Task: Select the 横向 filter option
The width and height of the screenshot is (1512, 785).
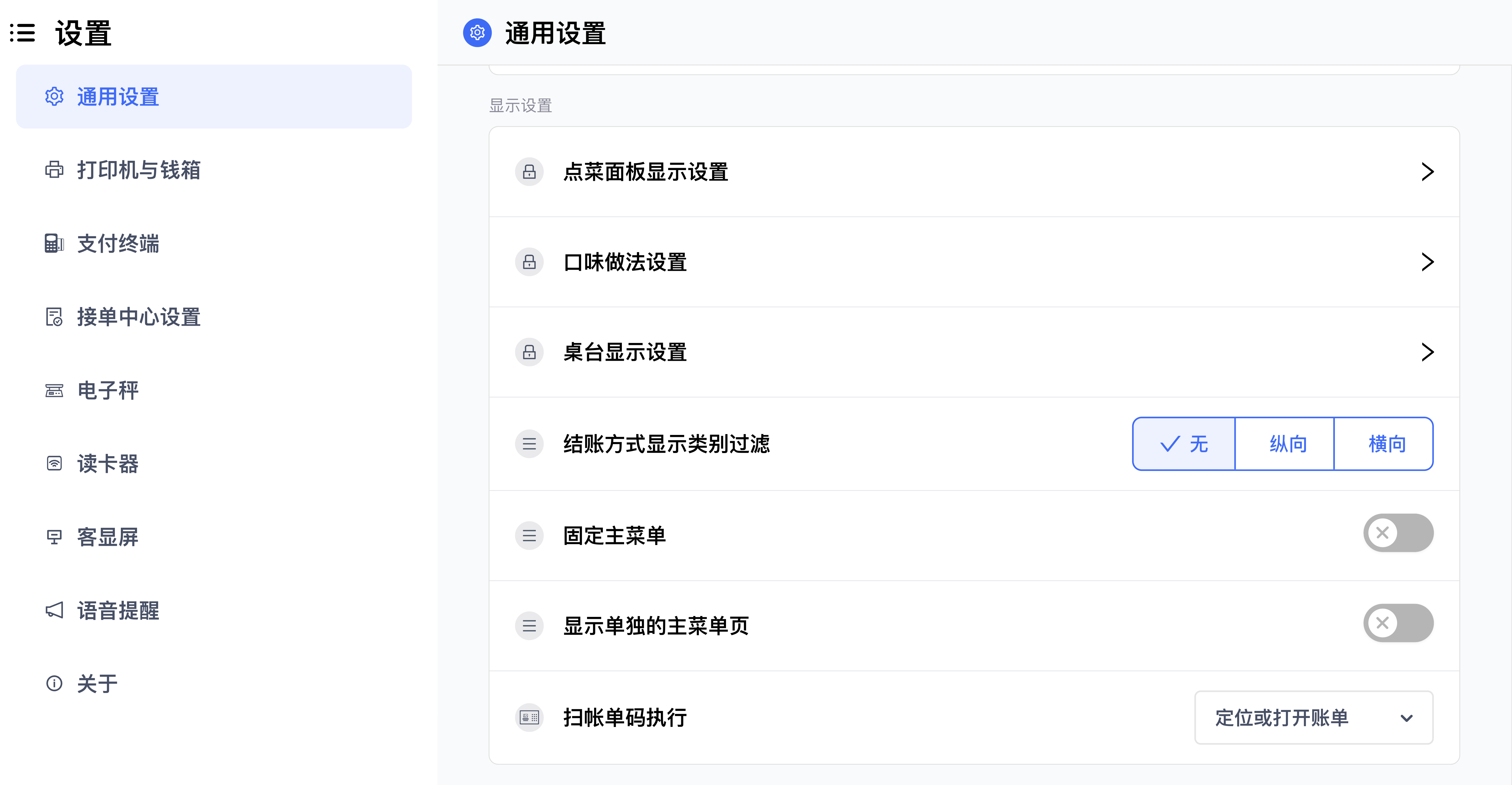Action: click(x=1386, y=444)
